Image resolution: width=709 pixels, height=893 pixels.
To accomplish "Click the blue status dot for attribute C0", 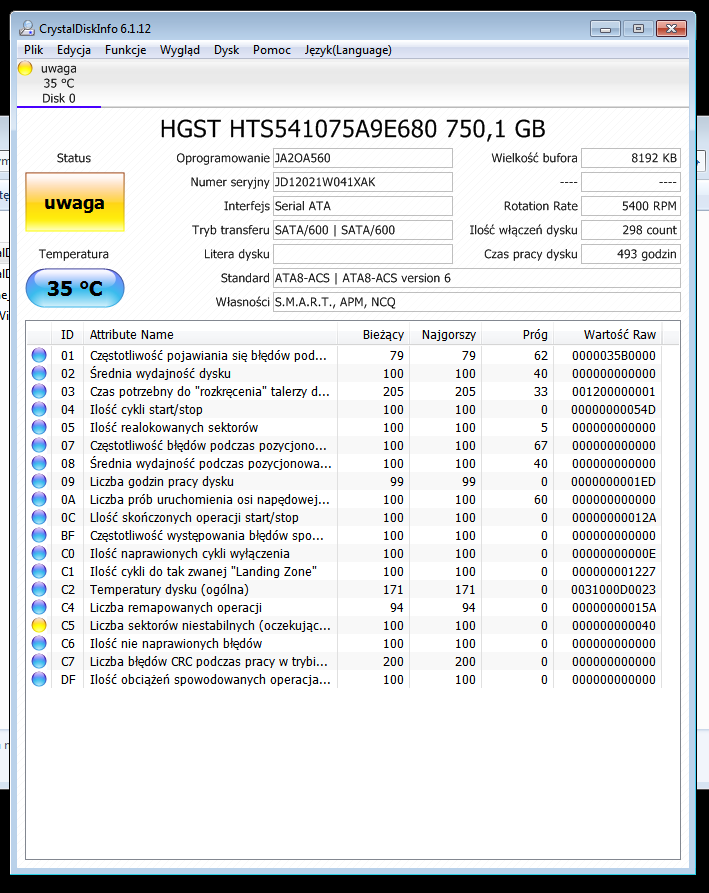I will click(x=39, y=554).
